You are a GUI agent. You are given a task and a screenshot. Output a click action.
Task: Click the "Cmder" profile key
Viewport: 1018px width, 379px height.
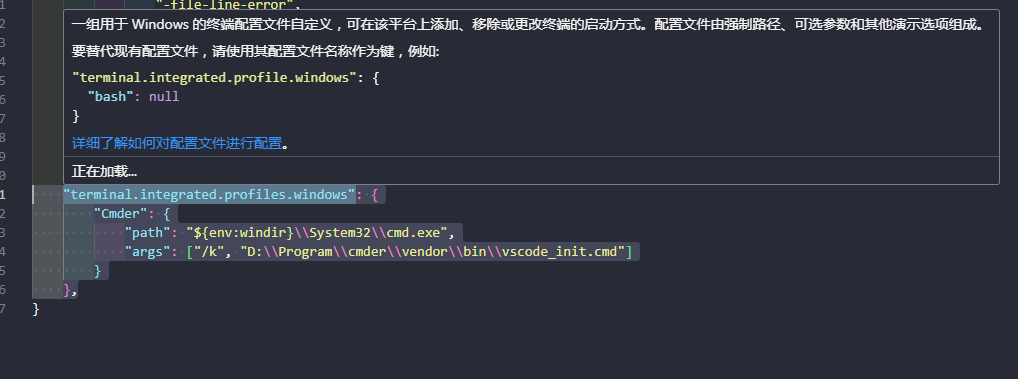click(x=122, y=213)
